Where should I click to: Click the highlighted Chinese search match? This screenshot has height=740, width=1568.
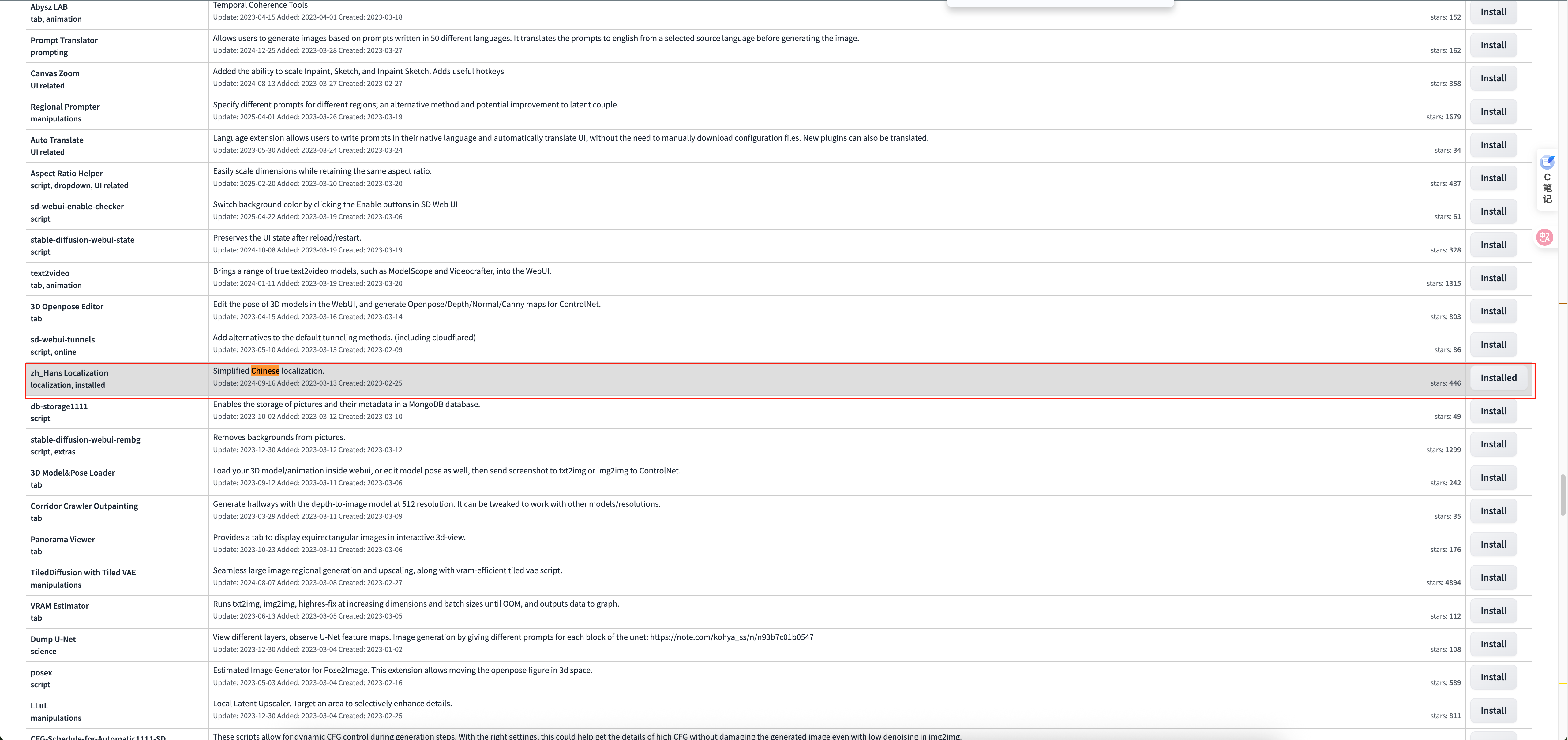[x=265, y=371]
